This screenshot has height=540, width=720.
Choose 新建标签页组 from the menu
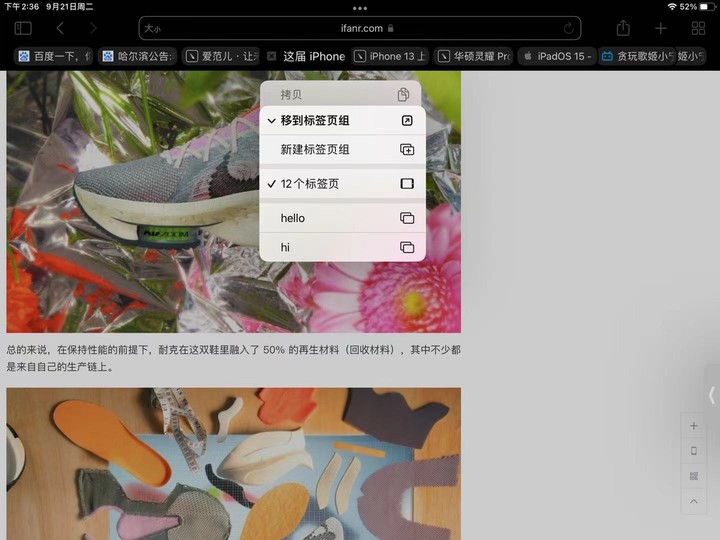pyautogui.click(x=342, y=150)
